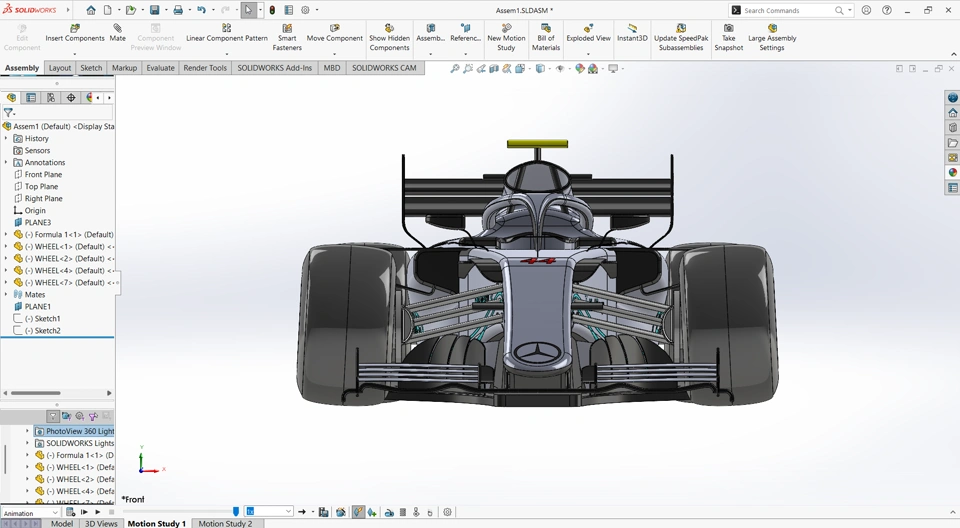Click the FeatureManager design tree tab icon
The height and width of the screenshot is (528, 960).
pos(11,97)
